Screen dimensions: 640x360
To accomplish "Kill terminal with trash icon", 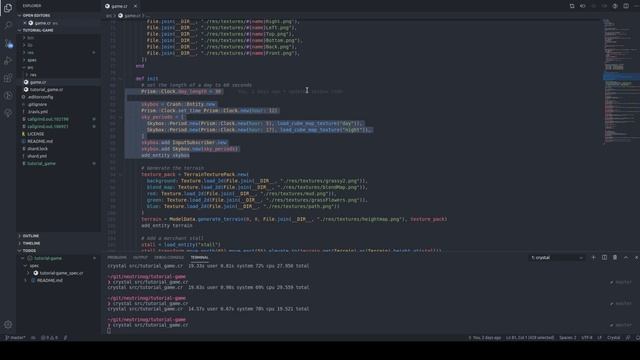I will point(615,258).
